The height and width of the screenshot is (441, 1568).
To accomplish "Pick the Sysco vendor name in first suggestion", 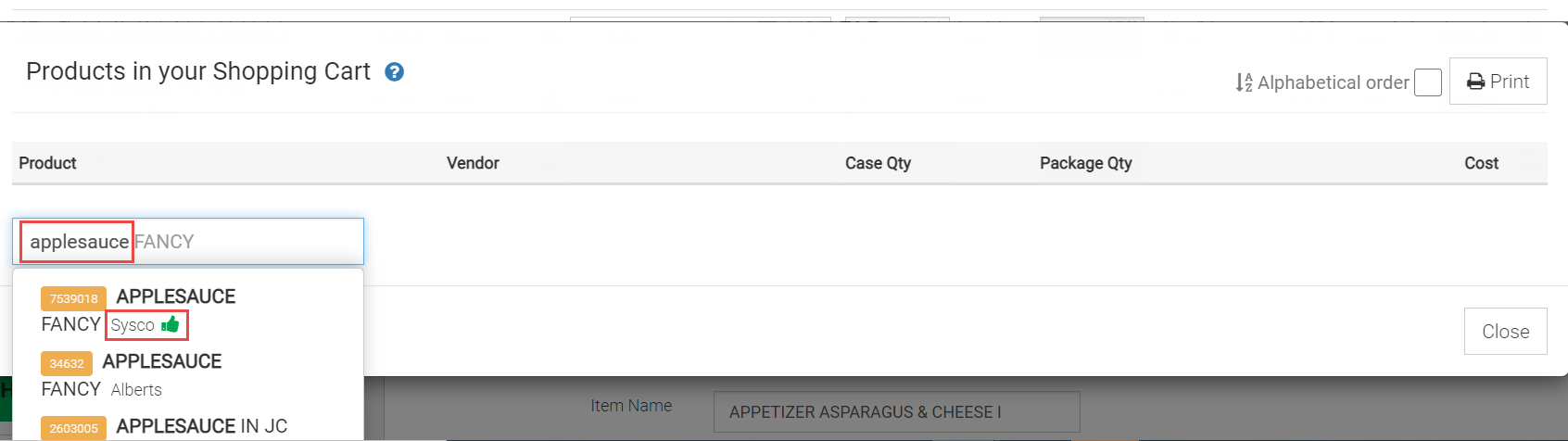I will [x=133, y=325].
